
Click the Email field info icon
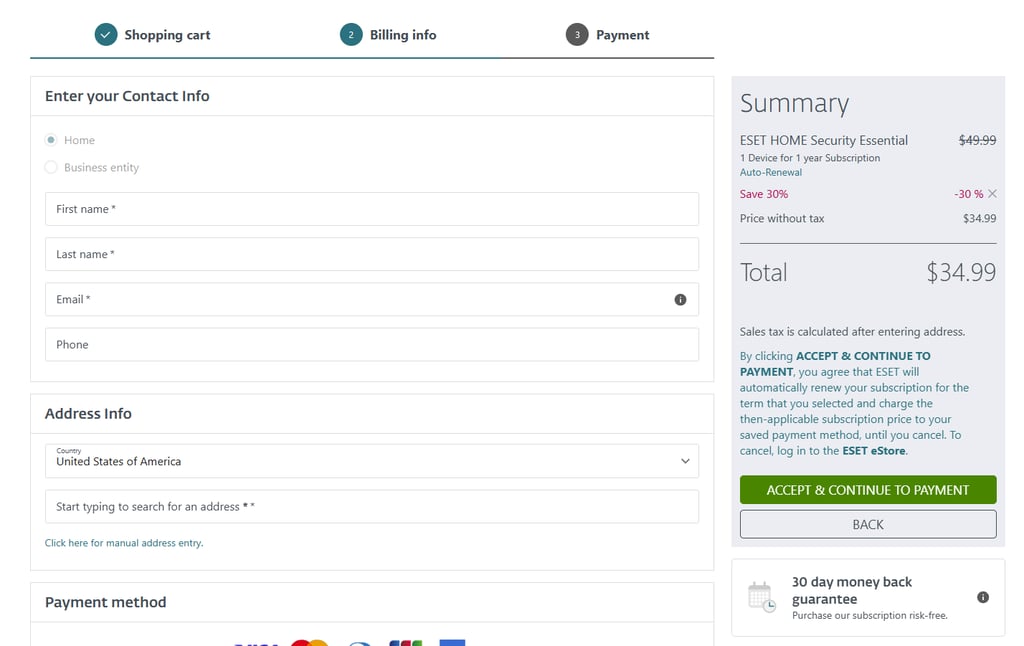point(680,300)
